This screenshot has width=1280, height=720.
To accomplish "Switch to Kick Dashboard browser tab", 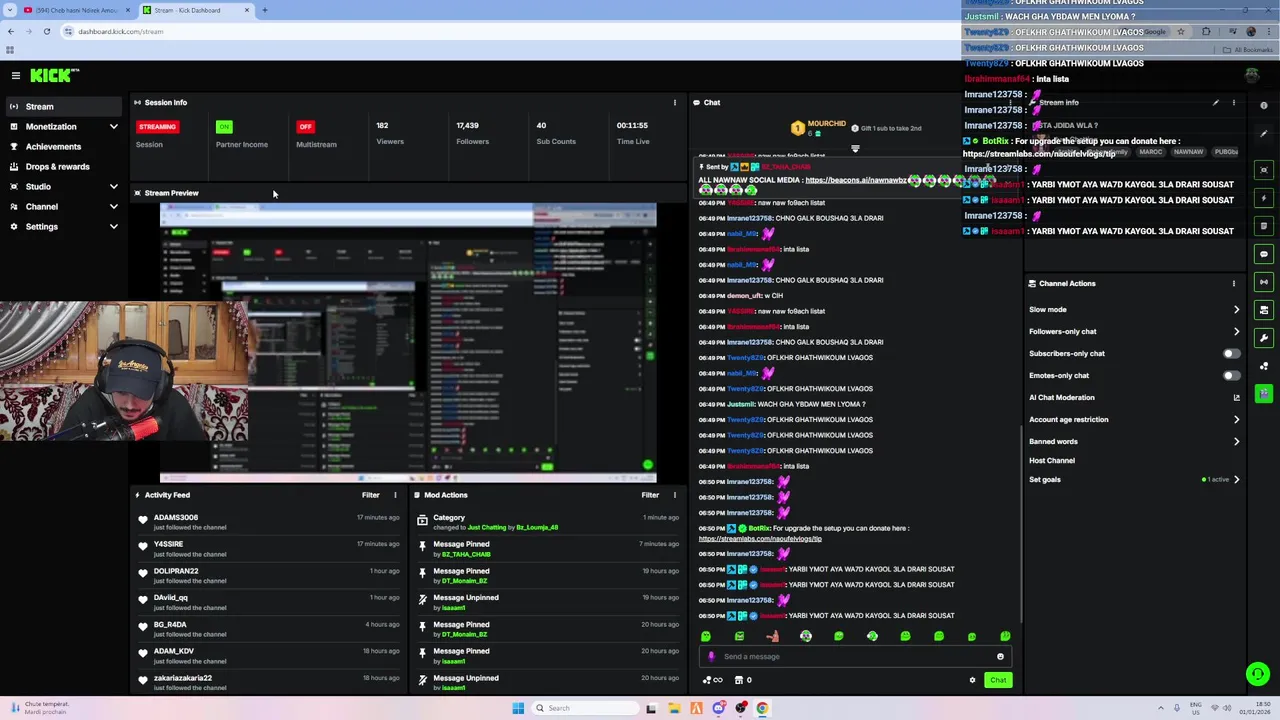I will click(x=195, y=10).
